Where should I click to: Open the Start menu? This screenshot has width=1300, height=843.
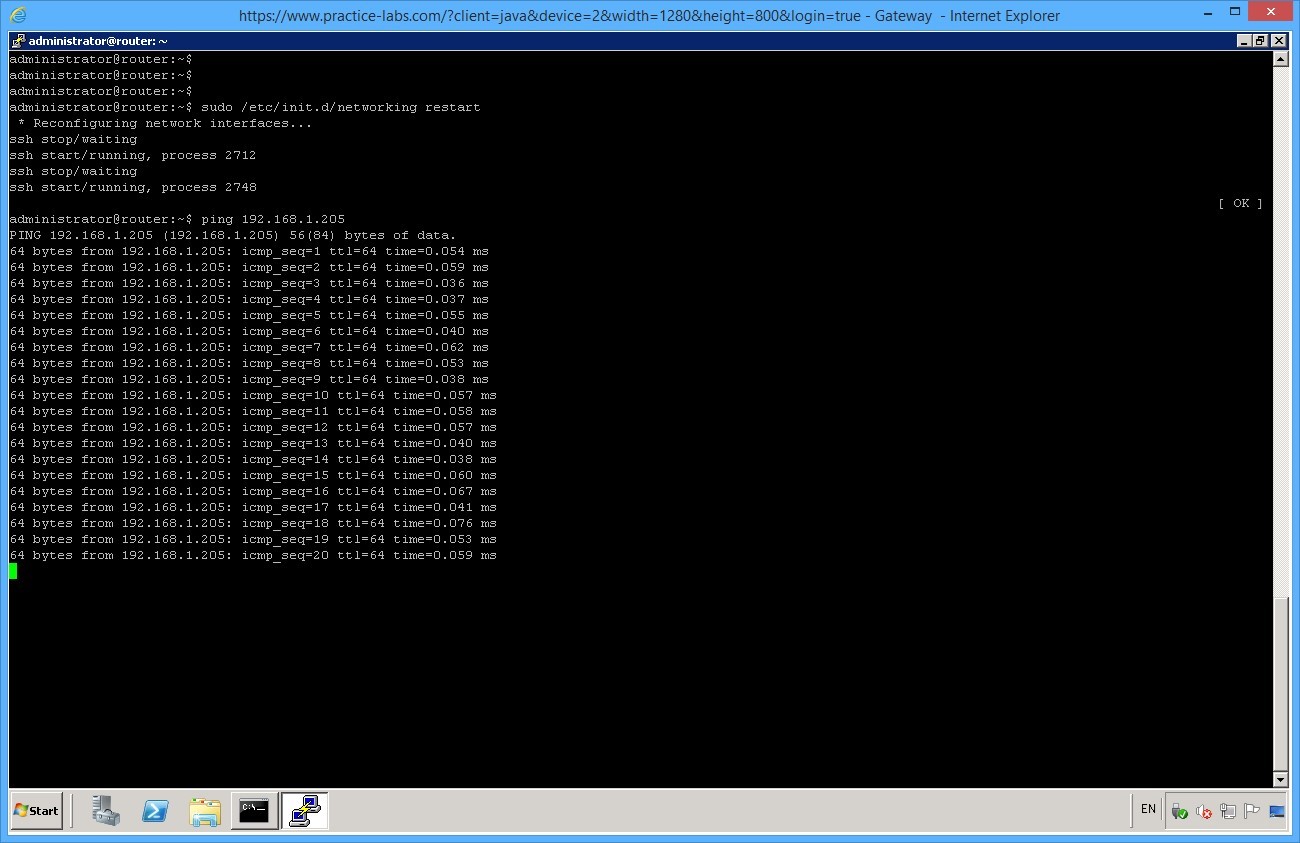point(37,811)
